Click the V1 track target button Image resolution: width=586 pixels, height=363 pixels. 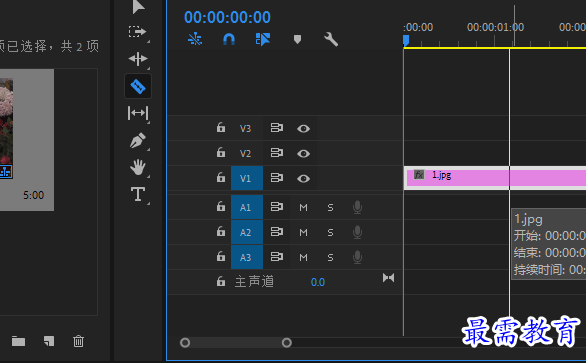(247, 178)
